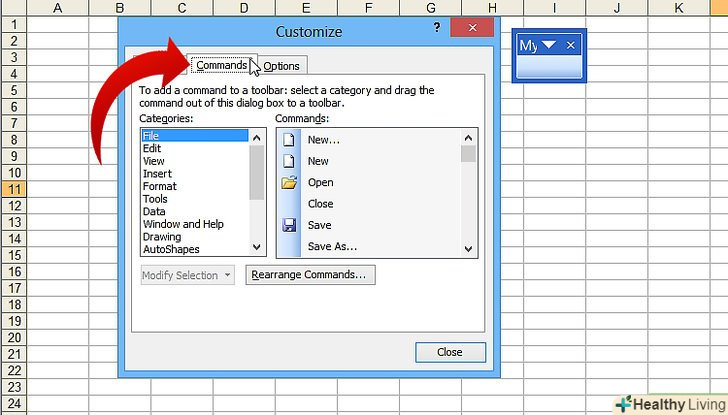This screenshot has width=728, height=415.
Task: Click the Save floppy disk icon
Action: pyautogui.click(x=289, y=225)
